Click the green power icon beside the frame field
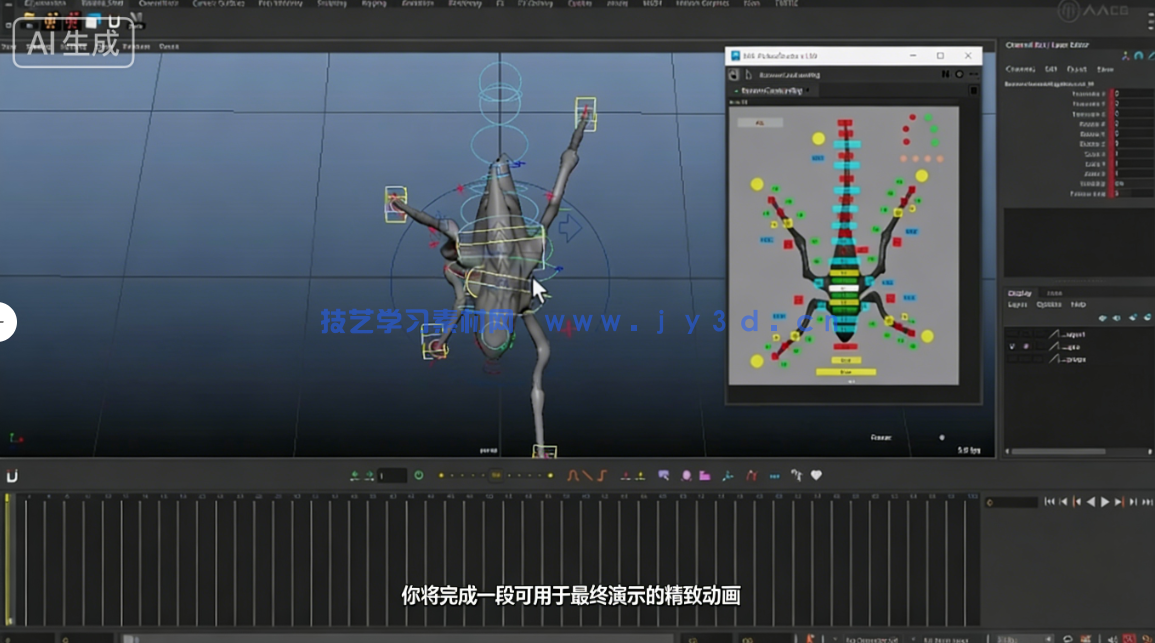Viewport: 1155px width, 643px height. click(419, 476)
